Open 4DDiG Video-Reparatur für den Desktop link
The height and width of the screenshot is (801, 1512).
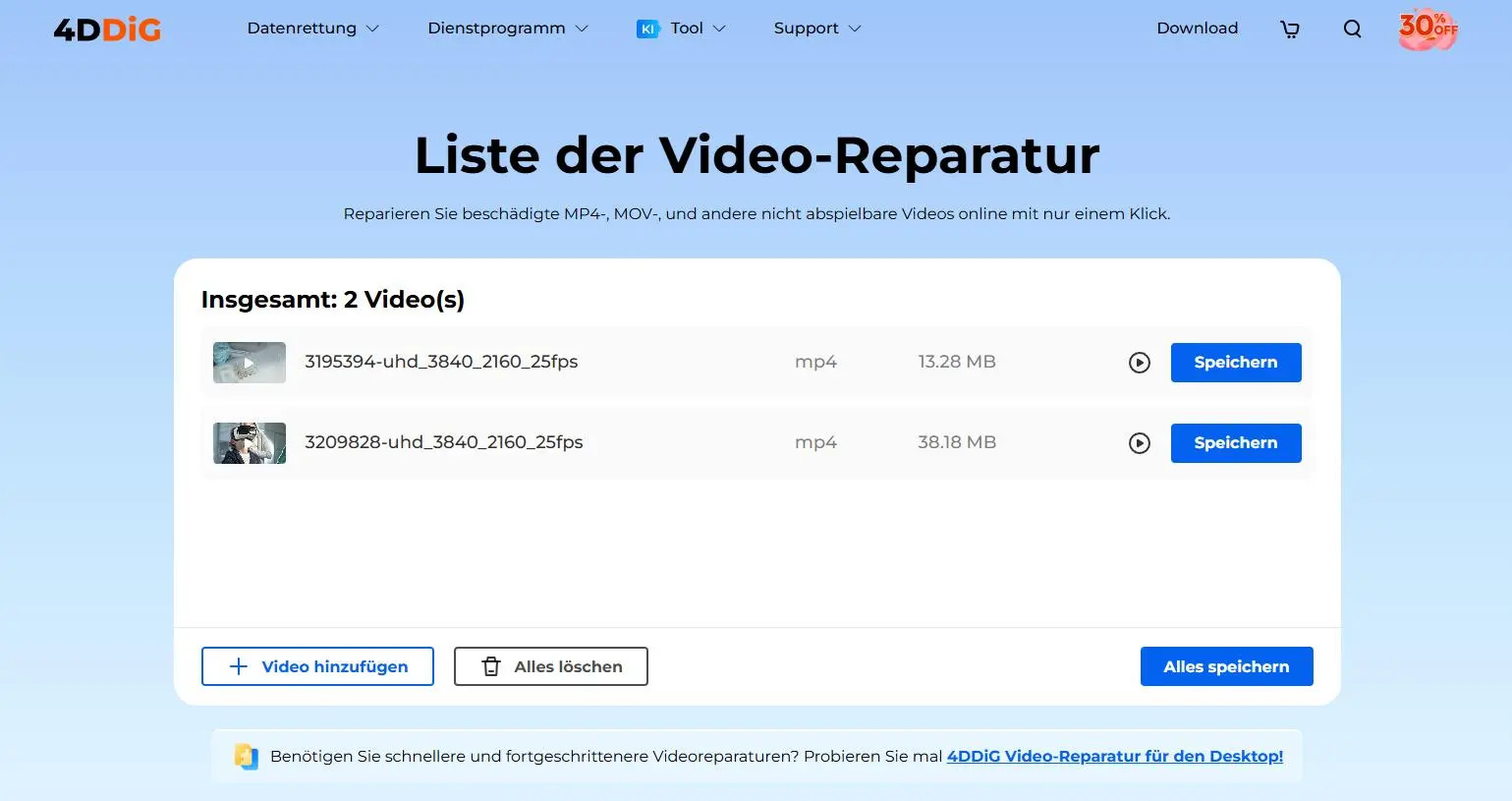pyautogui.click(x=1114, y=757)
